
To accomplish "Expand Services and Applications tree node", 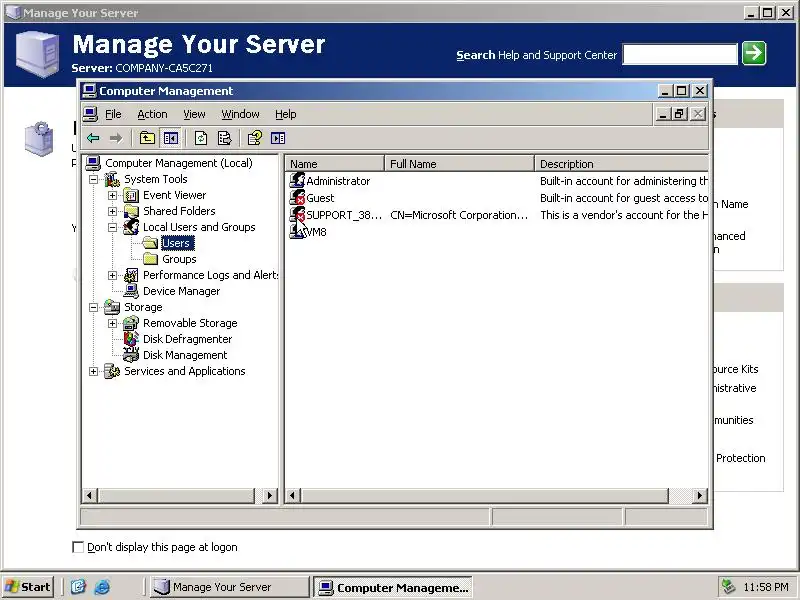I will [x=93, y=371].
